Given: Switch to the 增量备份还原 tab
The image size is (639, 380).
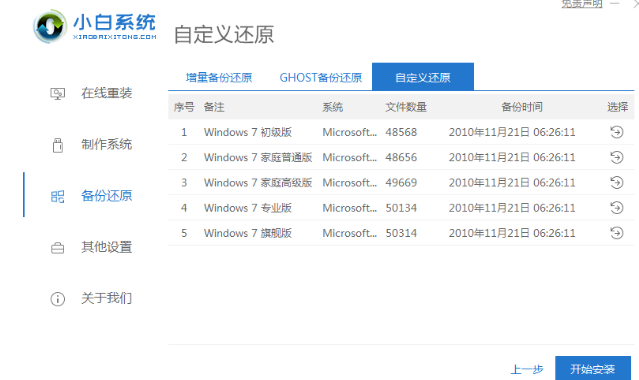Looking at the screenshot, I should pyautogui.click(x=219, y=77).
